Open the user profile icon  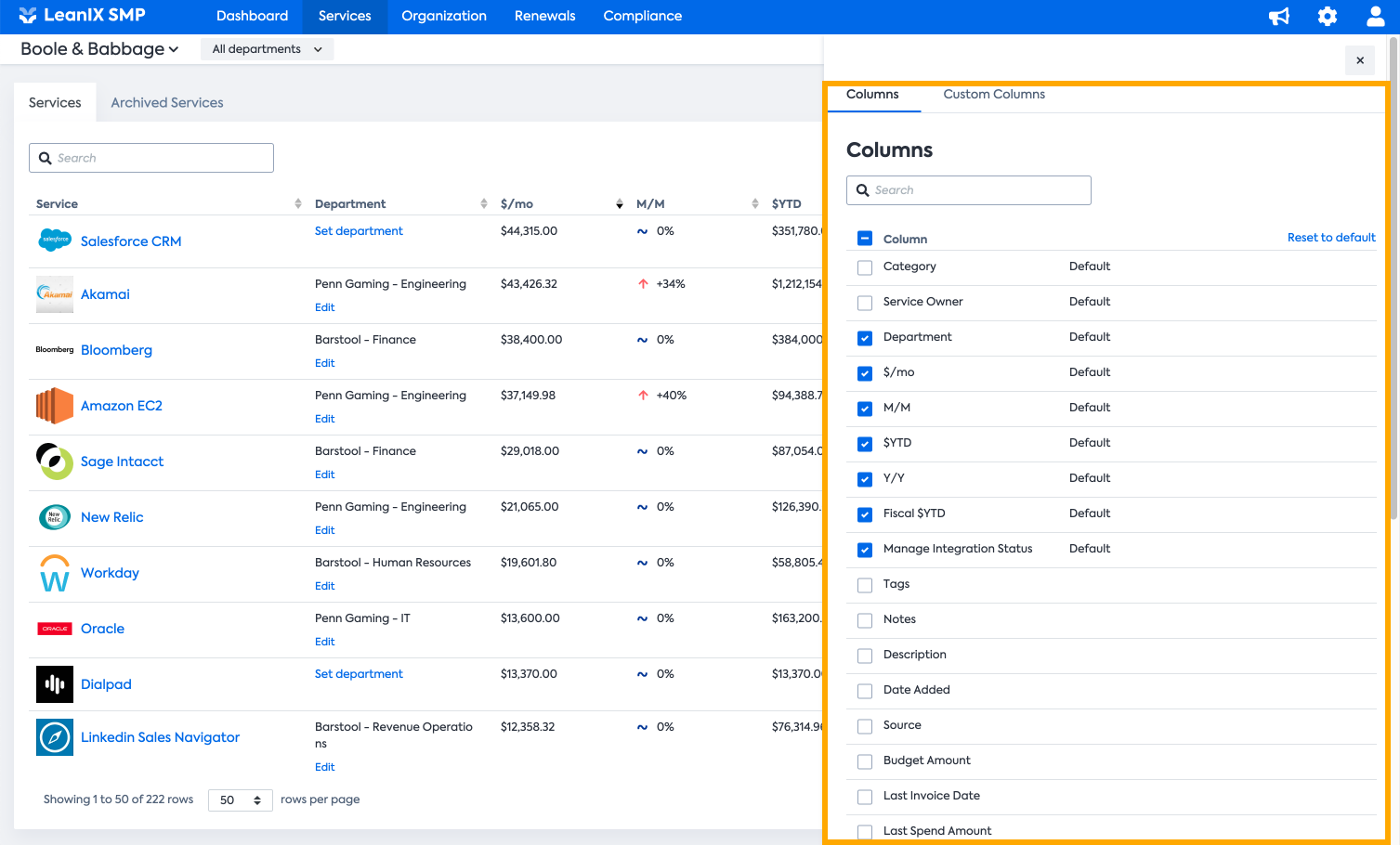1375,17
